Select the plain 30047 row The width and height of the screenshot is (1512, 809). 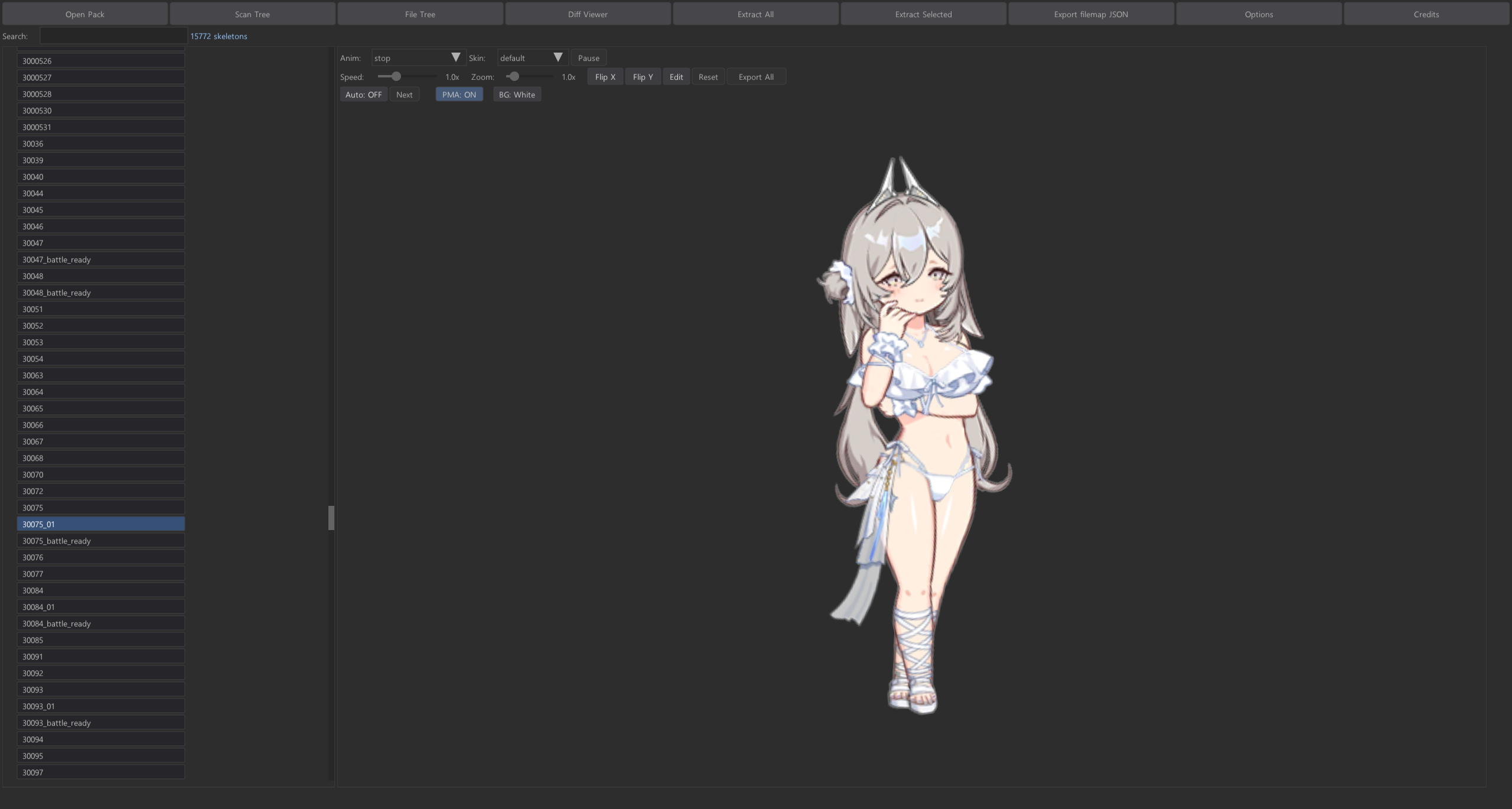coord(101,243)
